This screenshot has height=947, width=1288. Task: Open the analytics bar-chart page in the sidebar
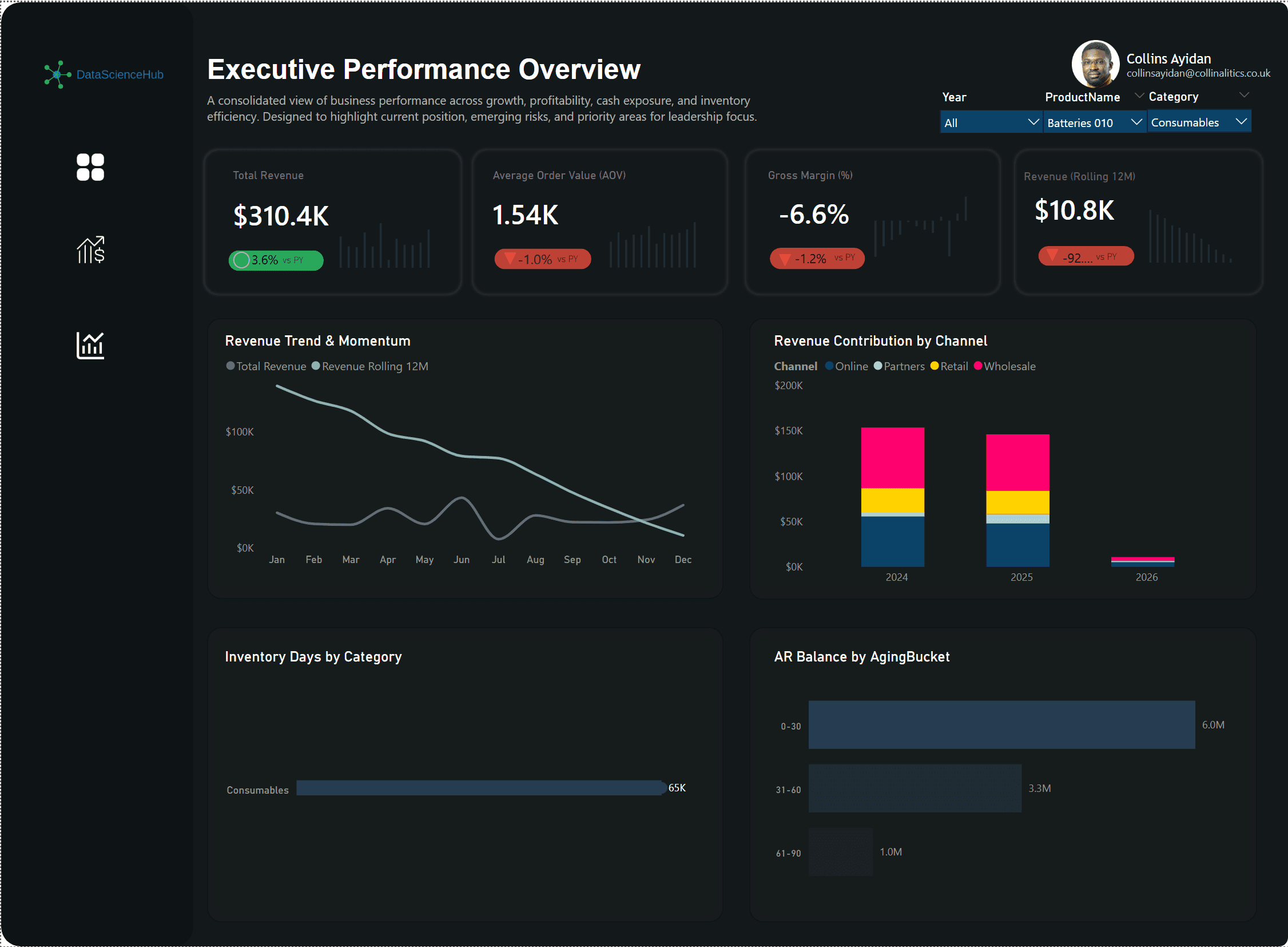tap(90, 344)
